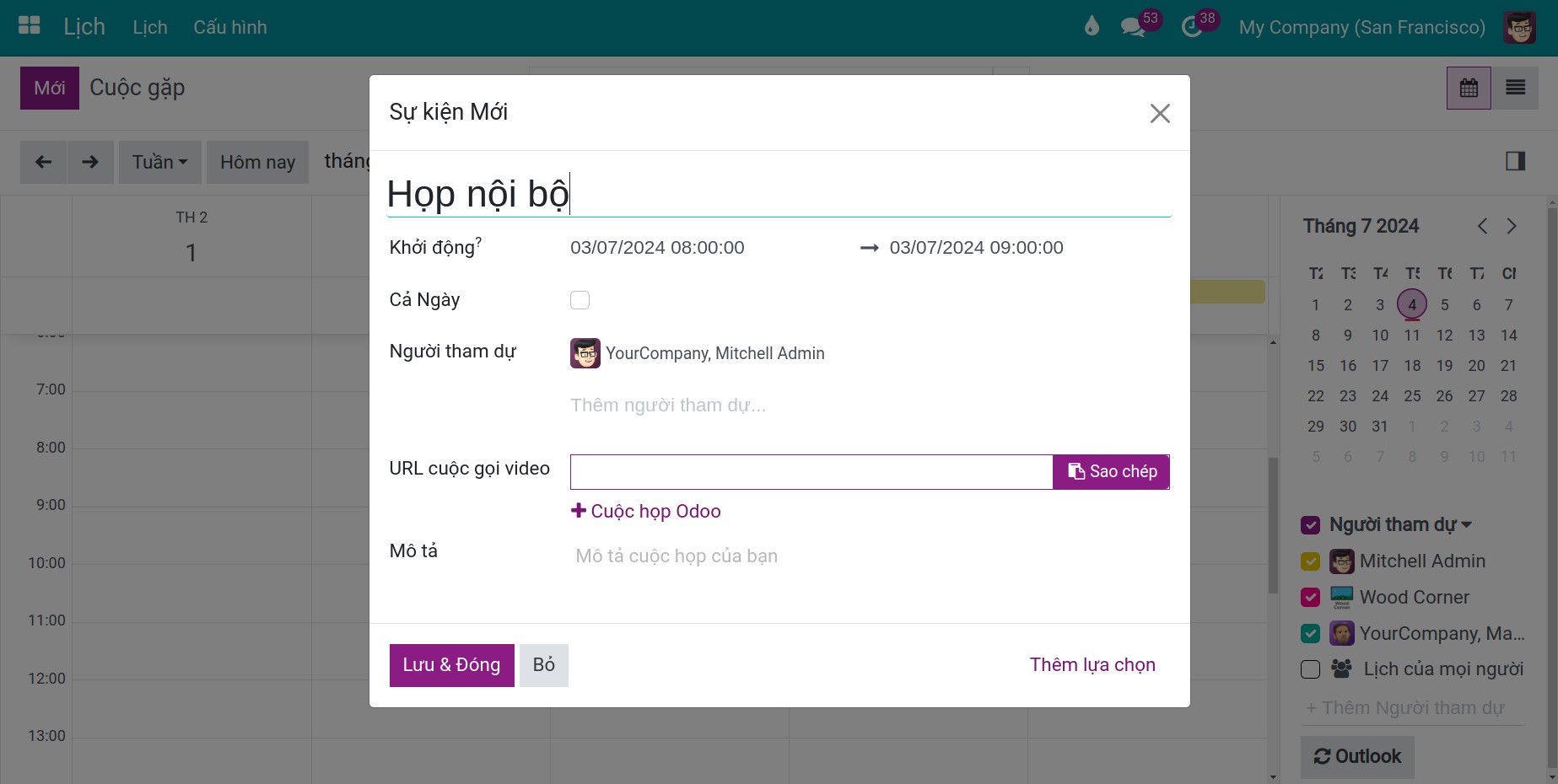Click the Mitchell Admin yellow color checkbox
This screenshot has width=1558, height=784.
pyautogui.click(x=1310, y=561)
